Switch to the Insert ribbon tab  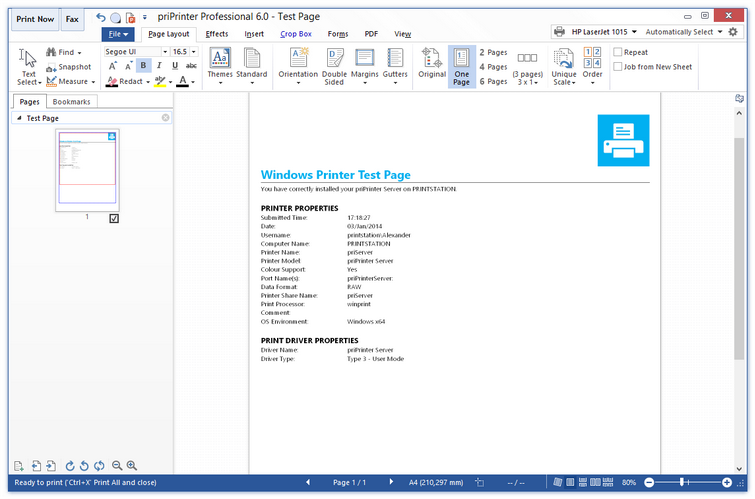[254, 34]
